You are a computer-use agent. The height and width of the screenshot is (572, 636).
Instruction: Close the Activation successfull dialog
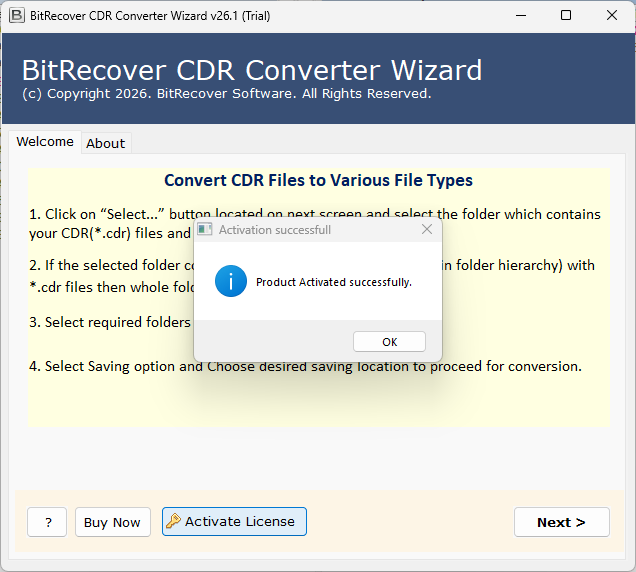427,230
